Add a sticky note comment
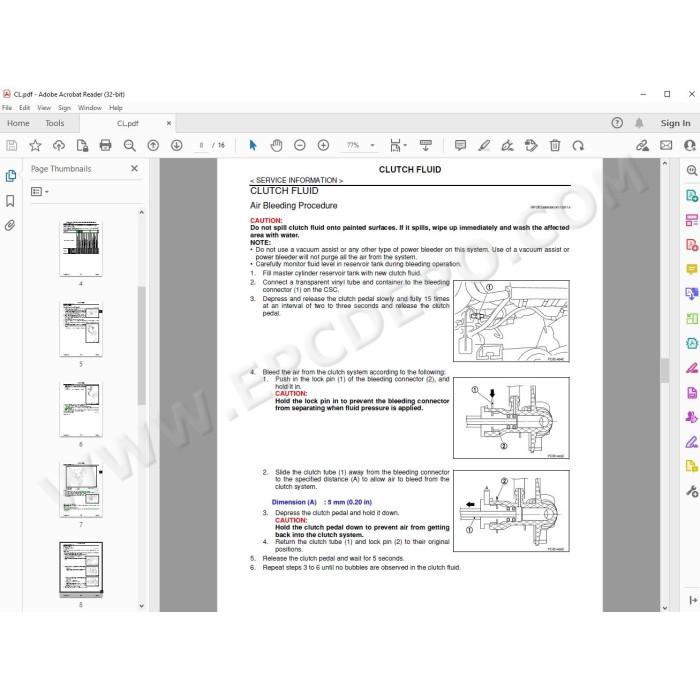Viewport: 700px width, 700px height. tap(460, 146)
